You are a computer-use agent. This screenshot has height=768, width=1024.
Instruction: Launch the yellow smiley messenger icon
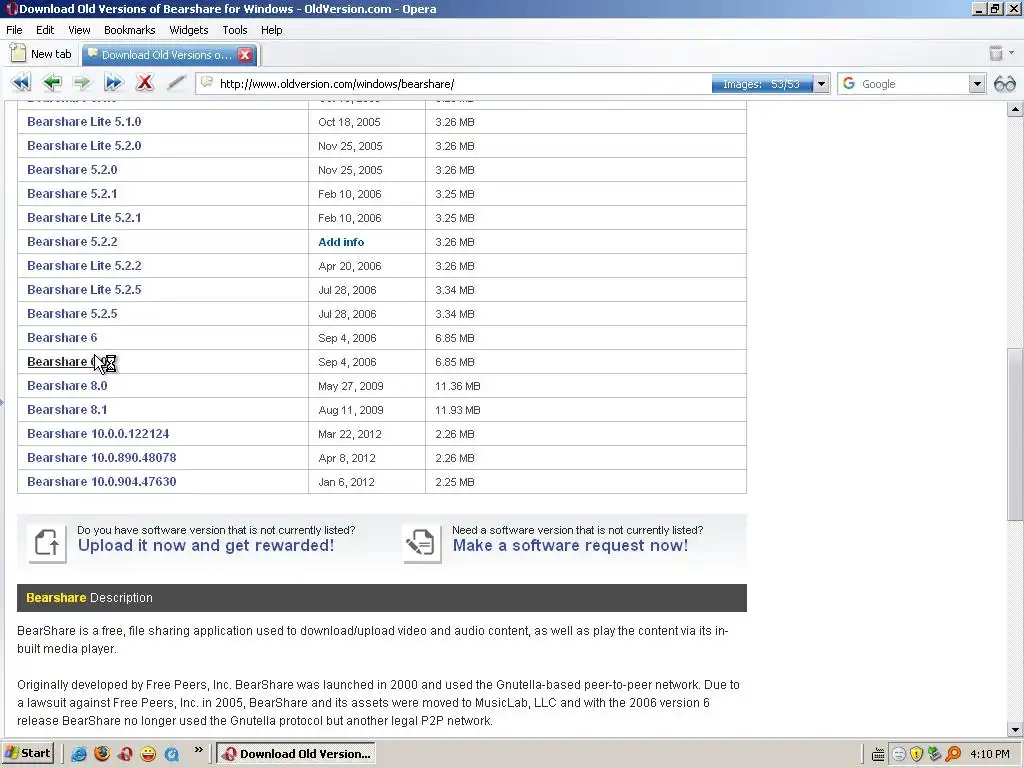point(148,754)
